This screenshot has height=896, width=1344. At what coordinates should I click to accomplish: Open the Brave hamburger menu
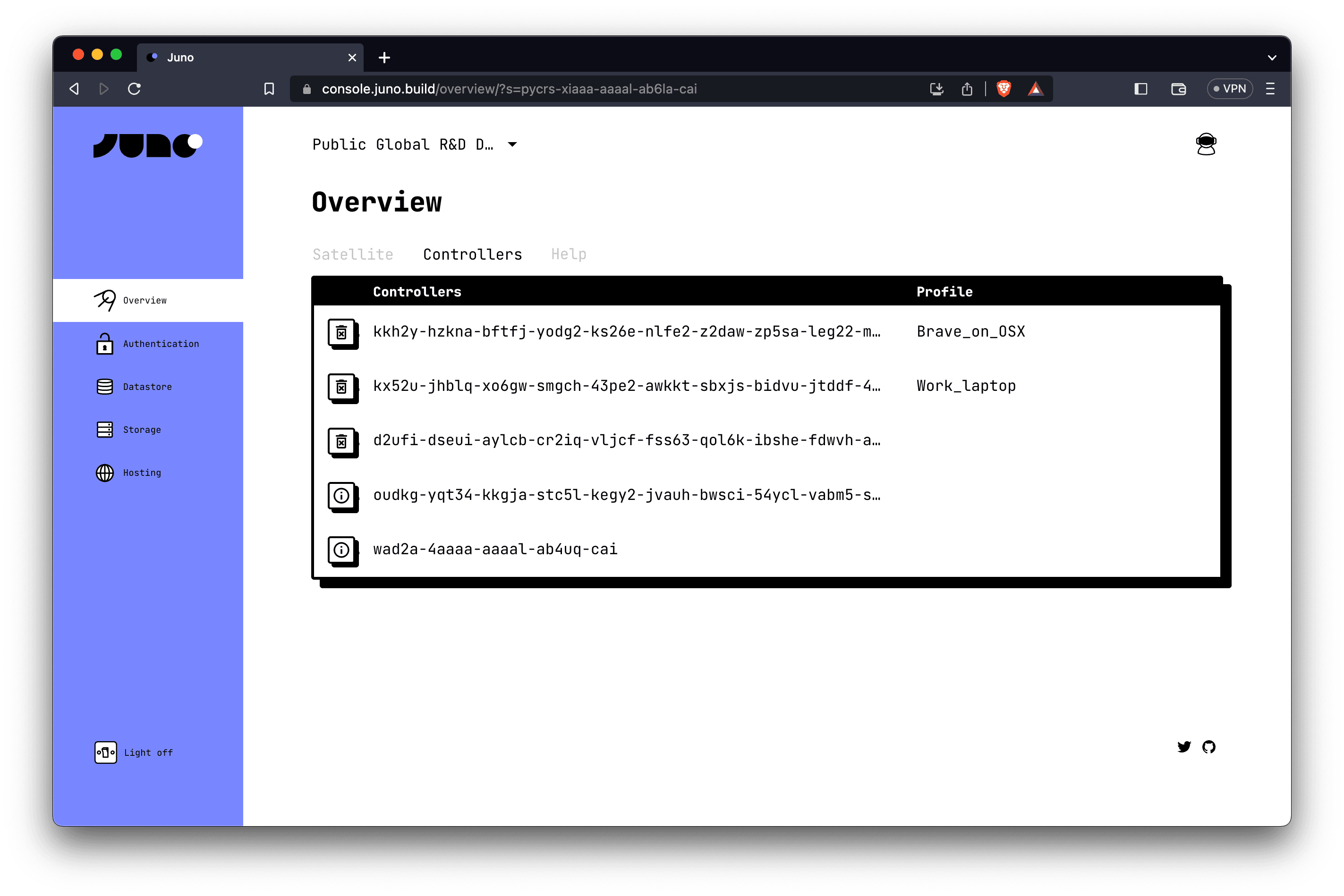pyautogui.click(x=1270, y=89)
